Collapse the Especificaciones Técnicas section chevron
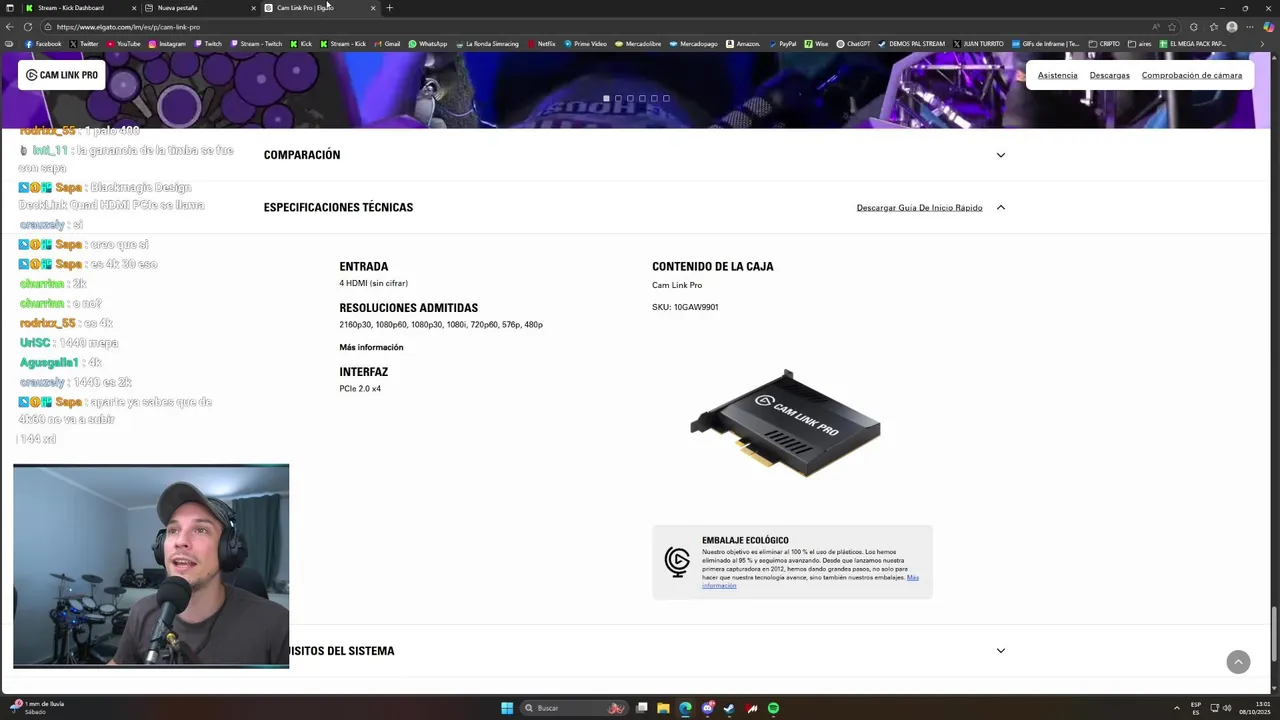 pos(1000,207)
